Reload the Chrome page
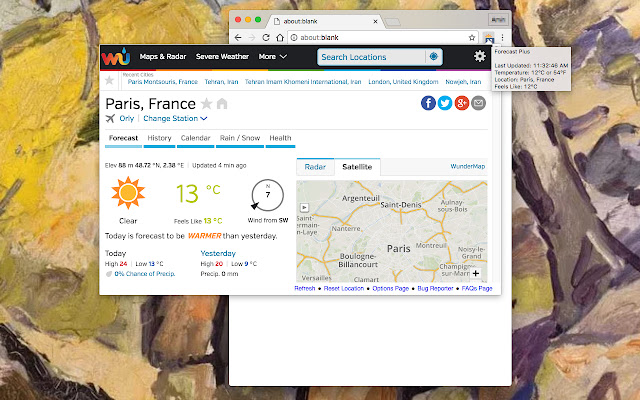This screenshot has height=400, width=640. point(266,38)
